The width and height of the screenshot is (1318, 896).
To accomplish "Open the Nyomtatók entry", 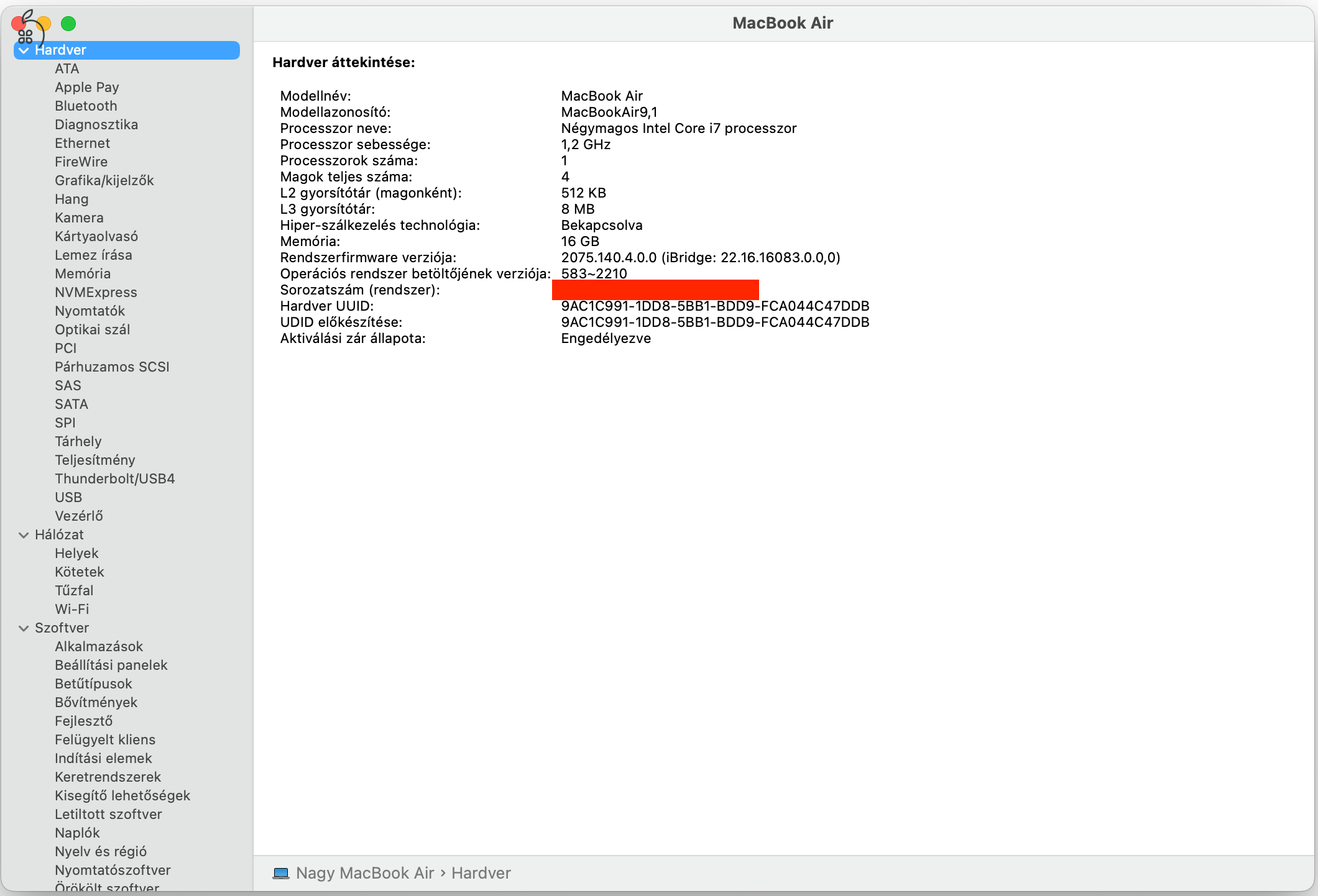I will tap(90, 311).
